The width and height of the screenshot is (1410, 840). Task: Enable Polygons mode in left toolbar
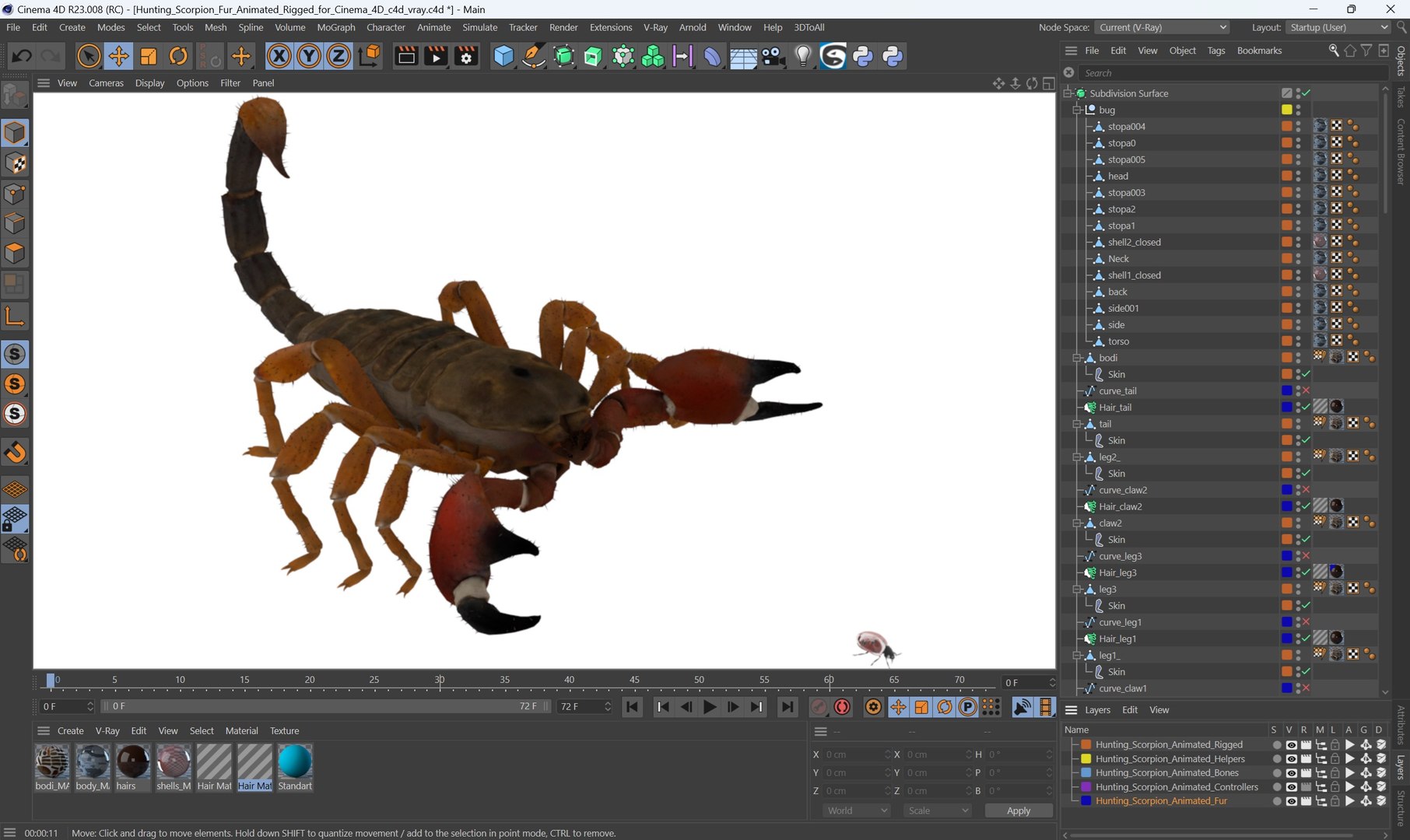tap(15, 254)
